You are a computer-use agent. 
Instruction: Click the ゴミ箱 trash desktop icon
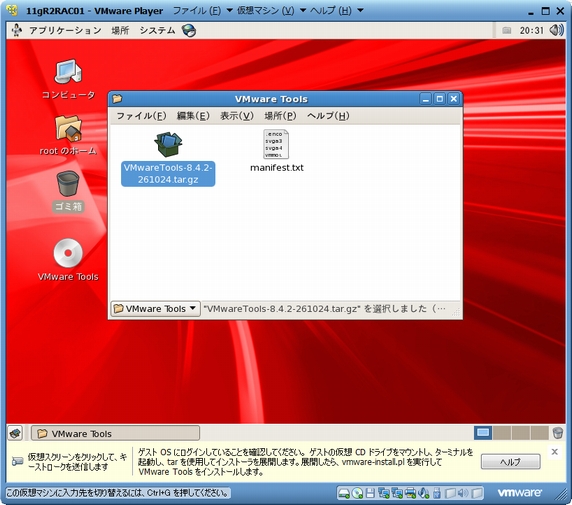point(68,184)
